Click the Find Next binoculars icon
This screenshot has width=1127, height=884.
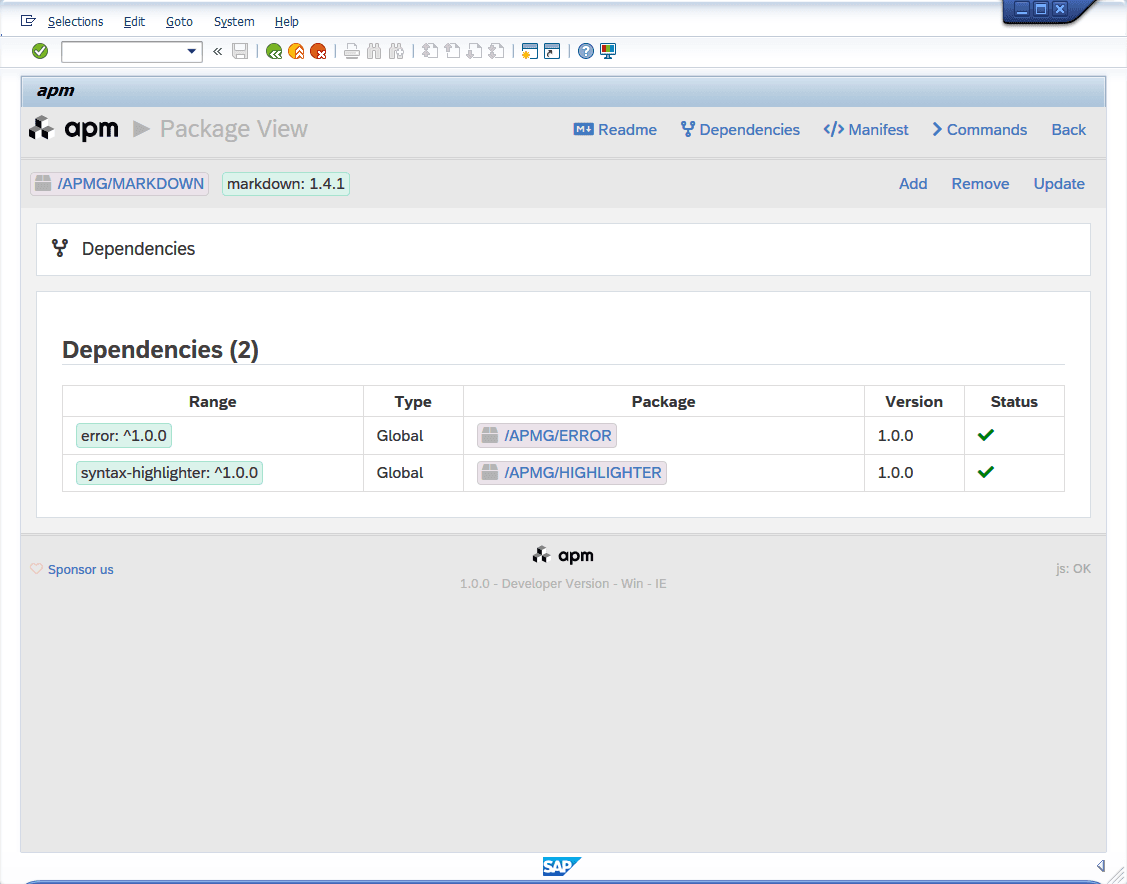pos(396,51)
